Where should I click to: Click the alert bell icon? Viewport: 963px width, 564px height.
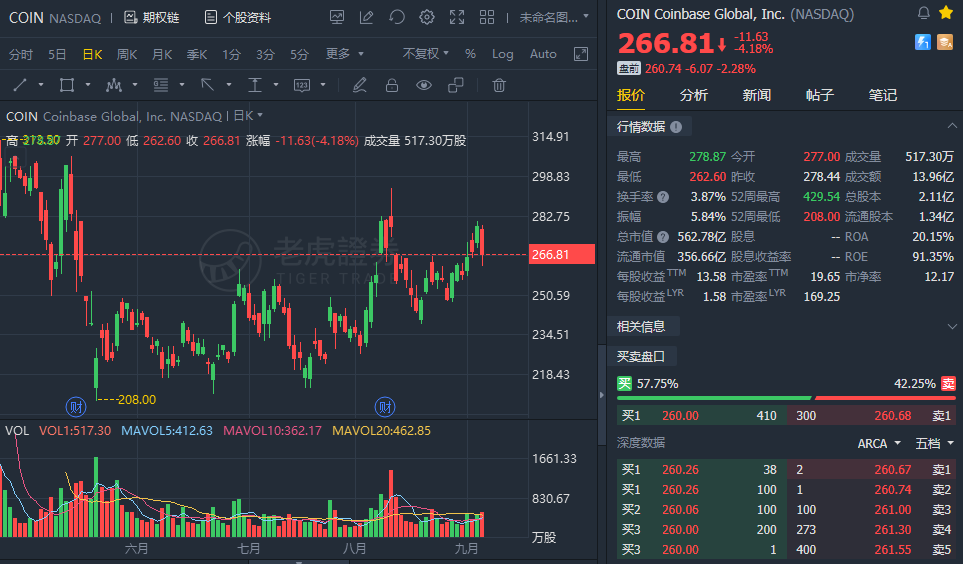923,13
